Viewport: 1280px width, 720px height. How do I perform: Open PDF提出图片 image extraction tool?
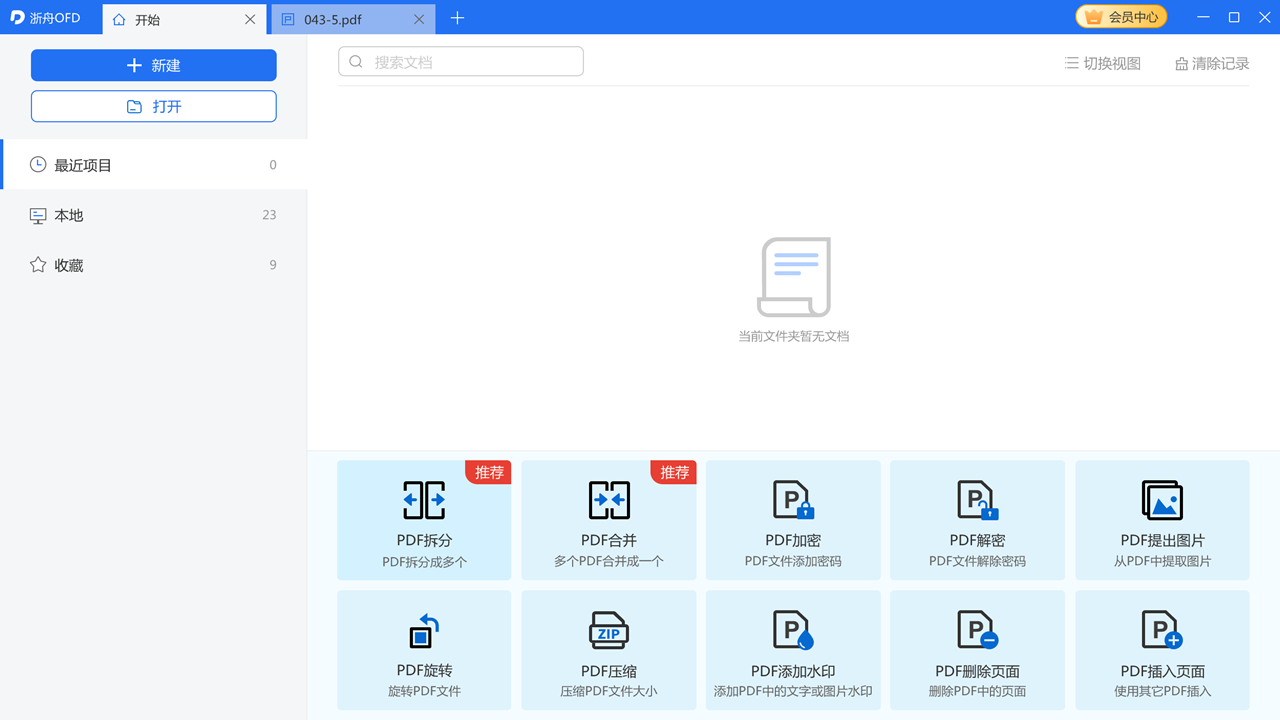click(x=1162, y=520)
